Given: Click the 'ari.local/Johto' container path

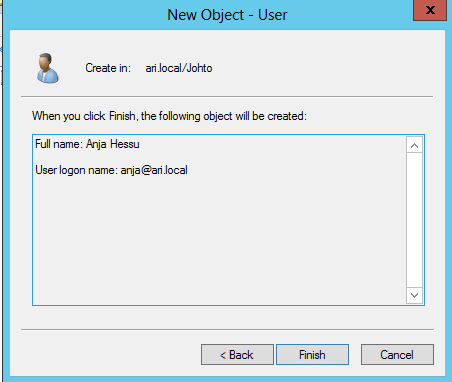Looking at the screenshot, I should [179, 68].
